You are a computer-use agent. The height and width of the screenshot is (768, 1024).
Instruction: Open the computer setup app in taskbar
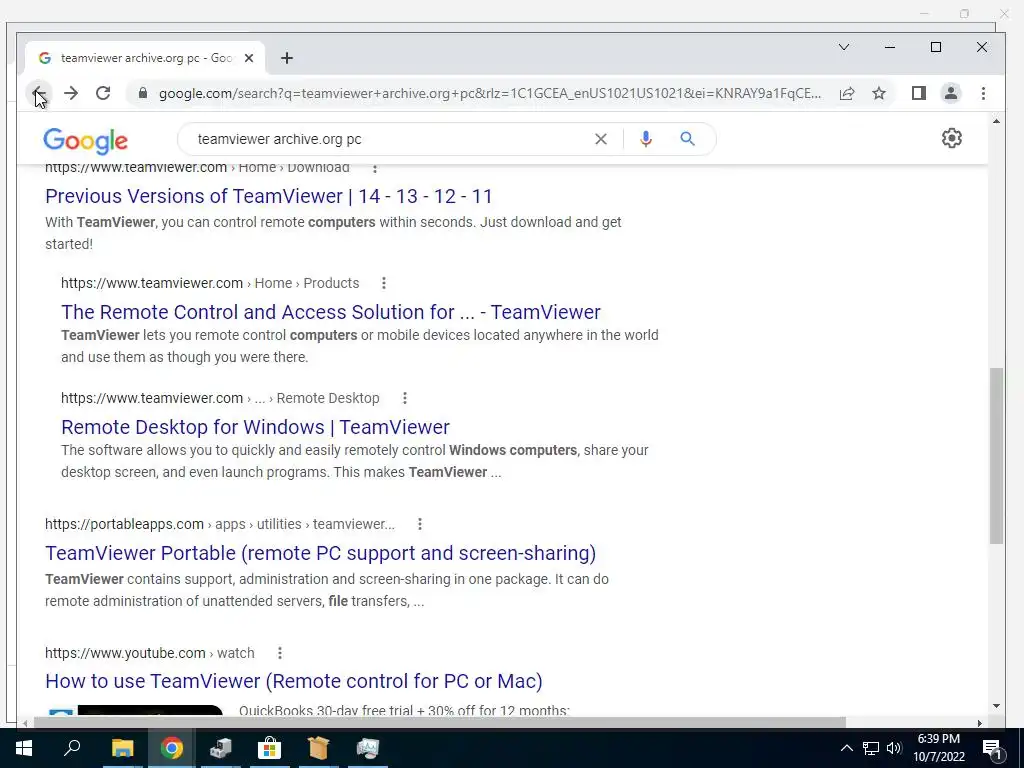point(220,748)
